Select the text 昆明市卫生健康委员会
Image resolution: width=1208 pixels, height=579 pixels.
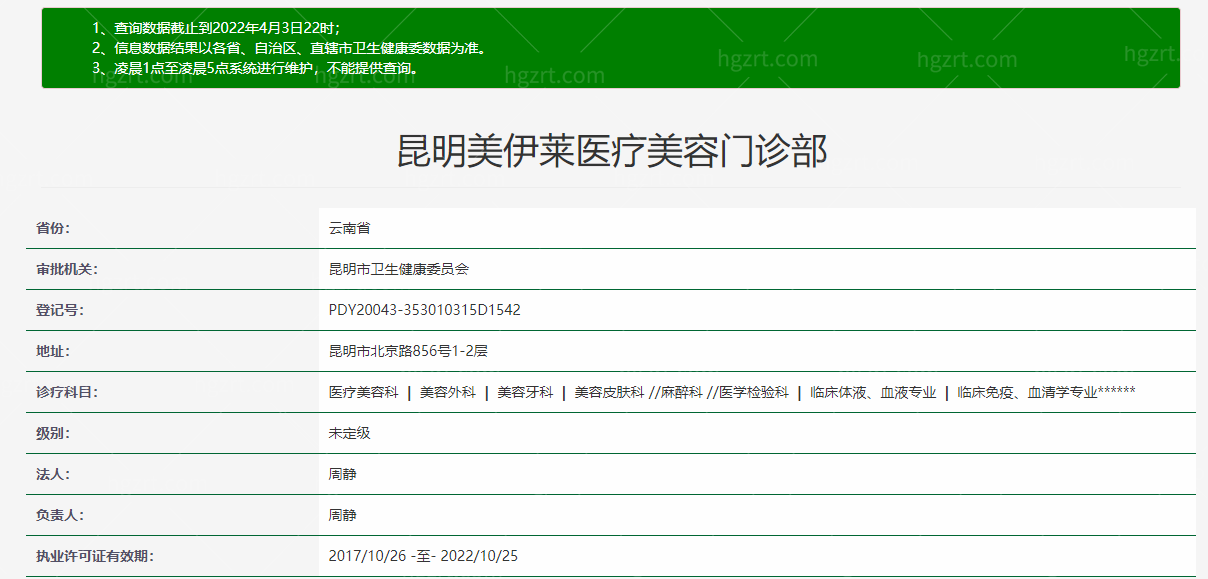399,269
